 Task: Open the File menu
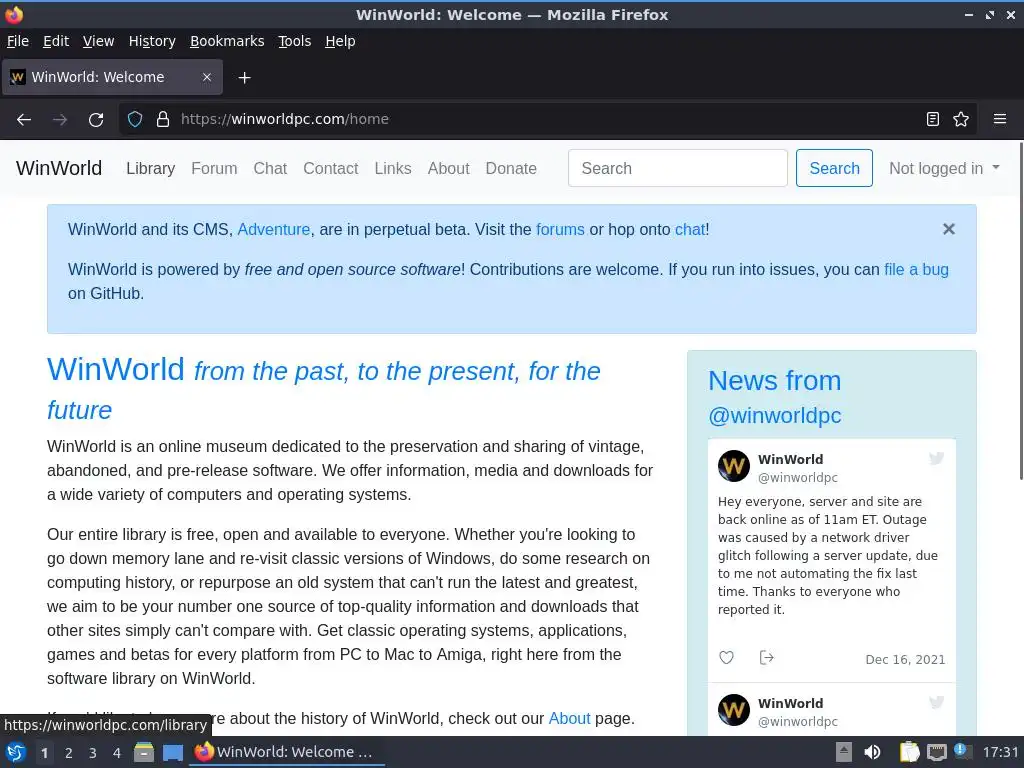pos(18,41)
